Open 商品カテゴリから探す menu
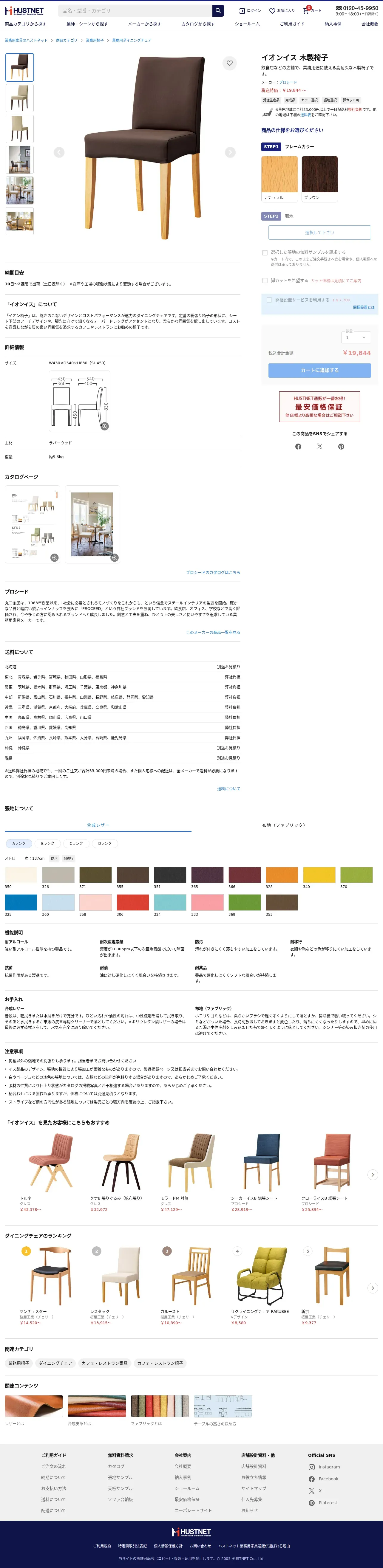Image resolution: width=383 pixels, height=1568 pixels. 26,24
